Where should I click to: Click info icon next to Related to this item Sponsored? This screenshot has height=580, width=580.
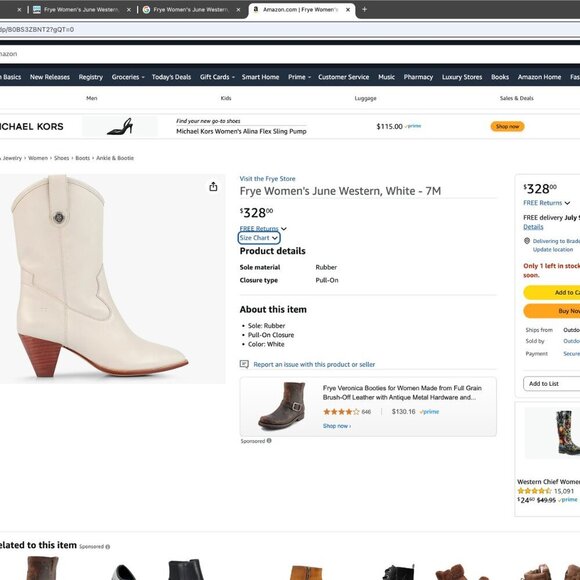(x=108, y=547)
